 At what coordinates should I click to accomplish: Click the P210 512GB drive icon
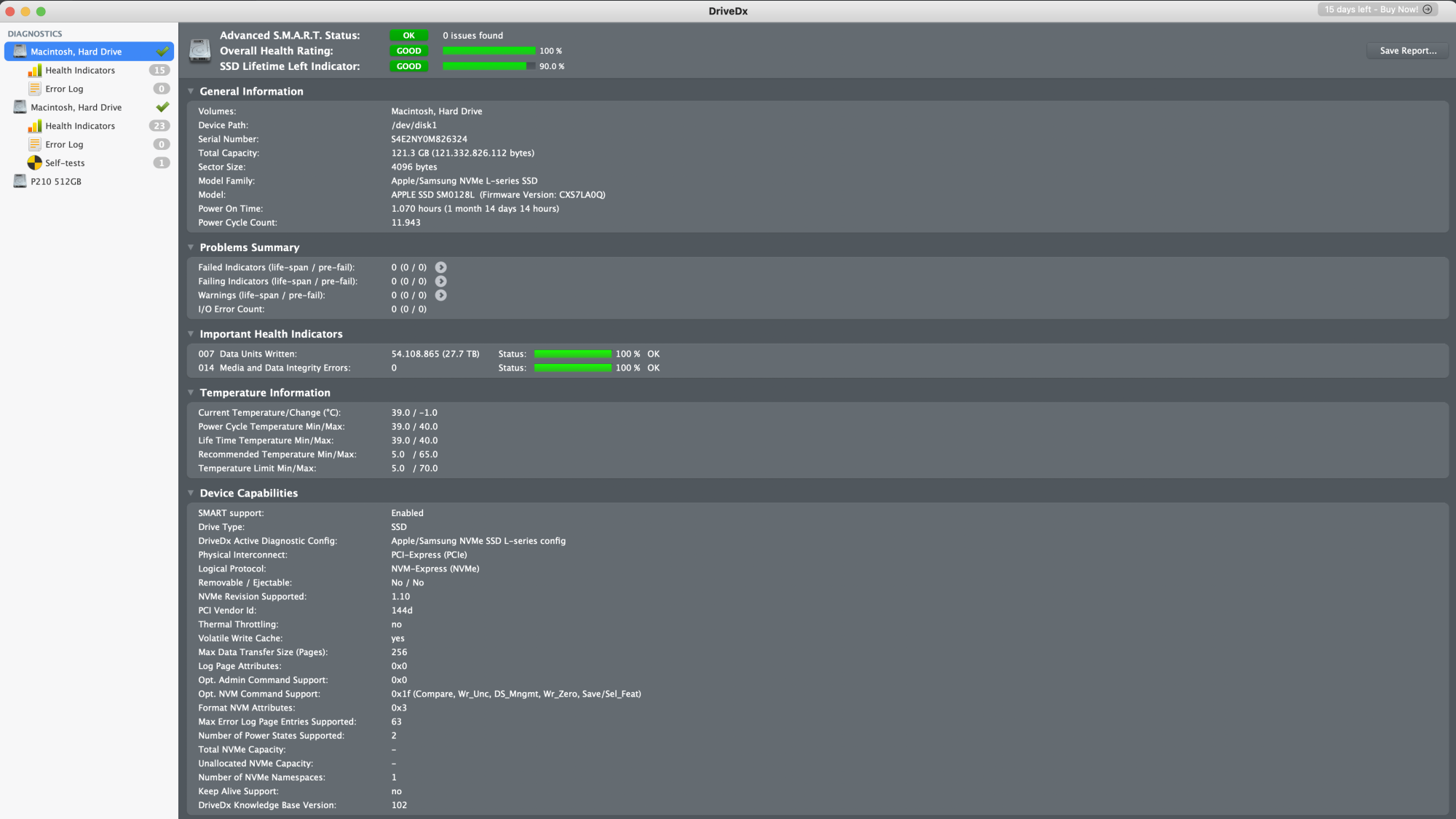[20, 181]
